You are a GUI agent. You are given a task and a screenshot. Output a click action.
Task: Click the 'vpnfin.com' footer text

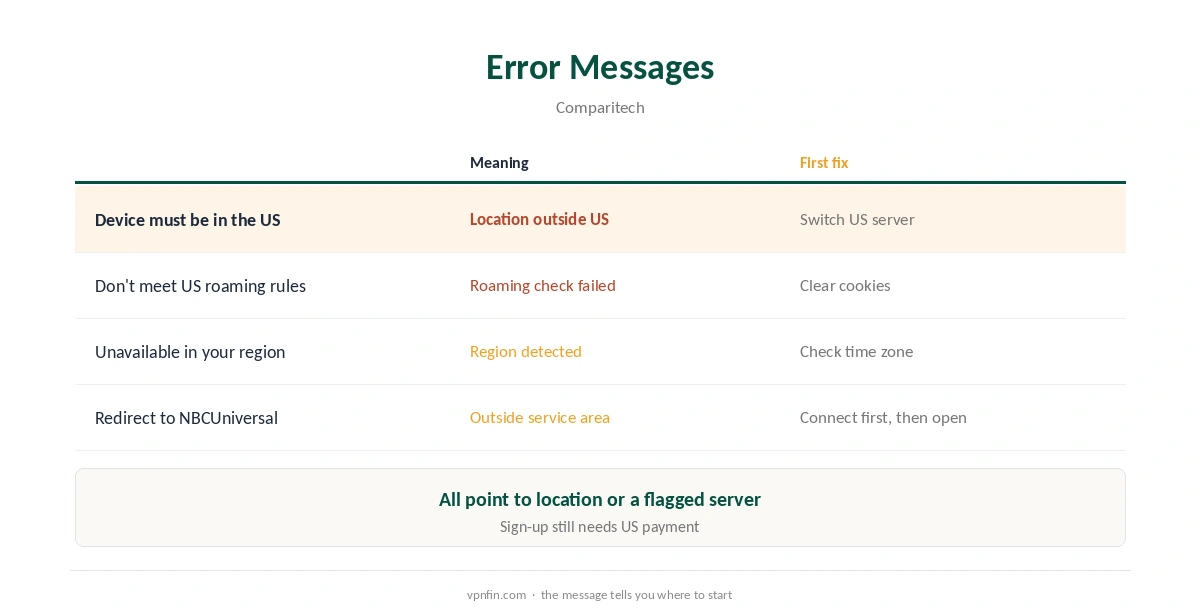(496, 594)
